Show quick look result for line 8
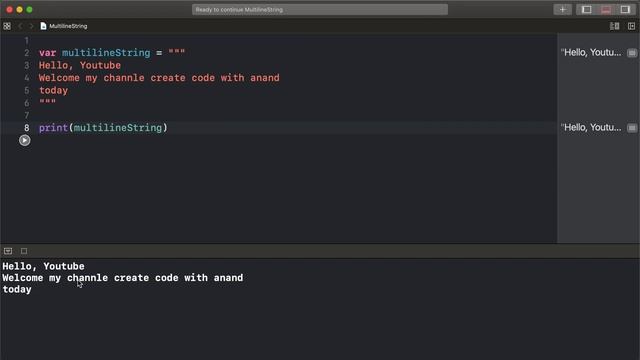This screenshot has width=640, height=360. point(632,128)
